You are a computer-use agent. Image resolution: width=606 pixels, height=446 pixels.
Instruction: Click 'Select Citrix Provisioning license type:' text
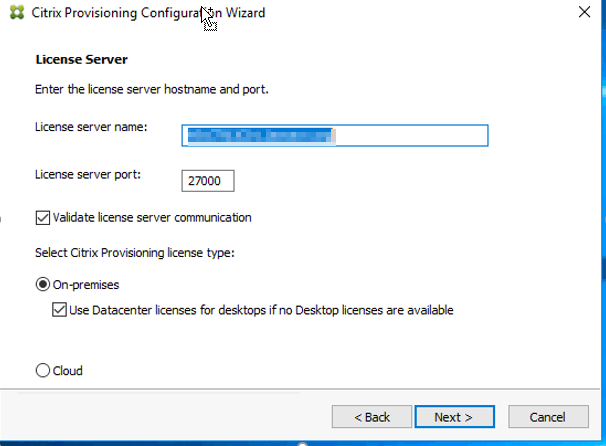[x=135, y=253]
